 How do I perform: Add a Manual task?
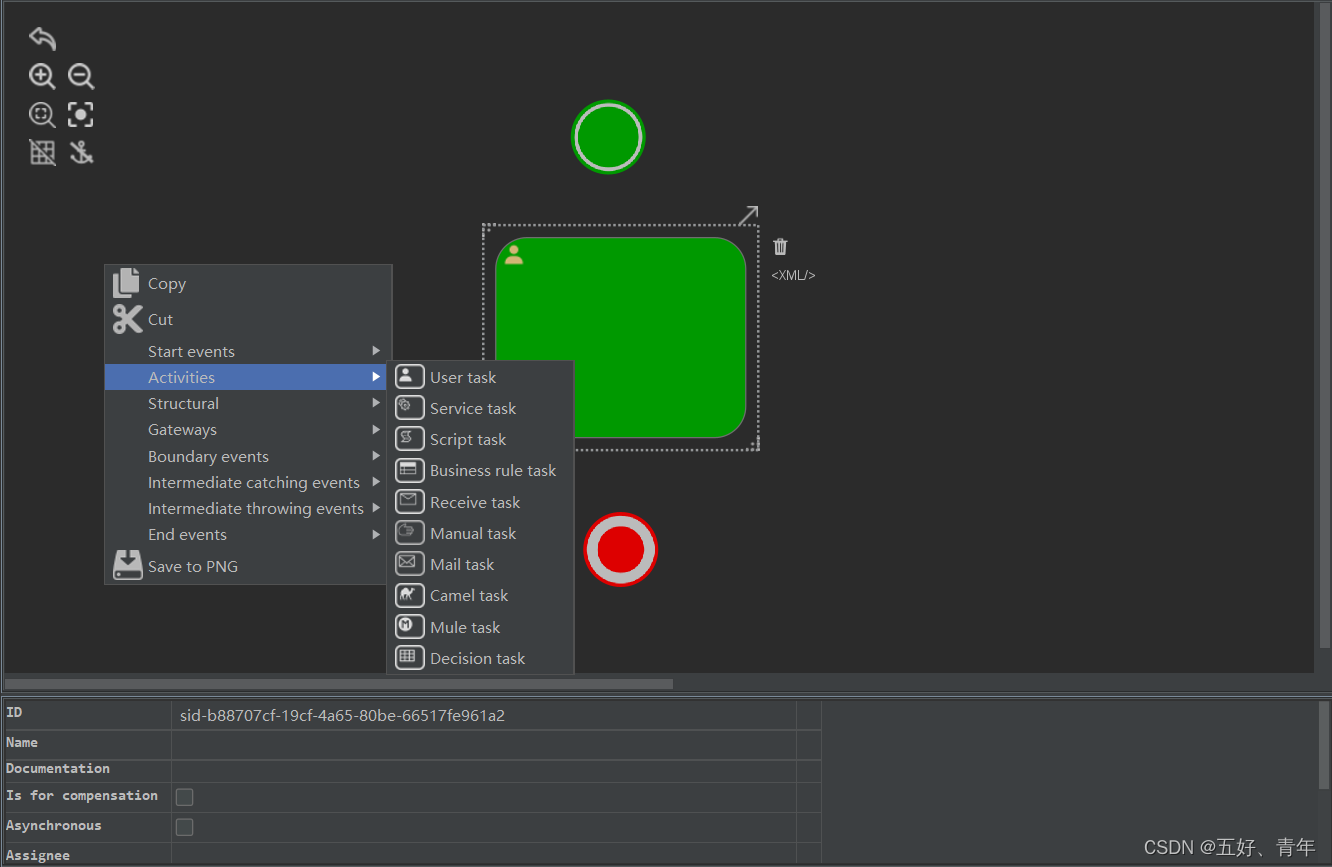coord(480,533)
